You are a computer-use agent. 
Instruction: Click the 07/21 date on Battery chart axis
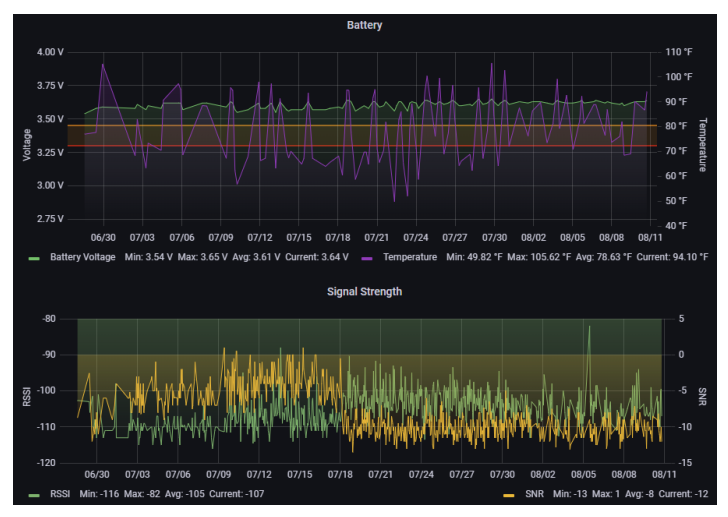[377, 238]
